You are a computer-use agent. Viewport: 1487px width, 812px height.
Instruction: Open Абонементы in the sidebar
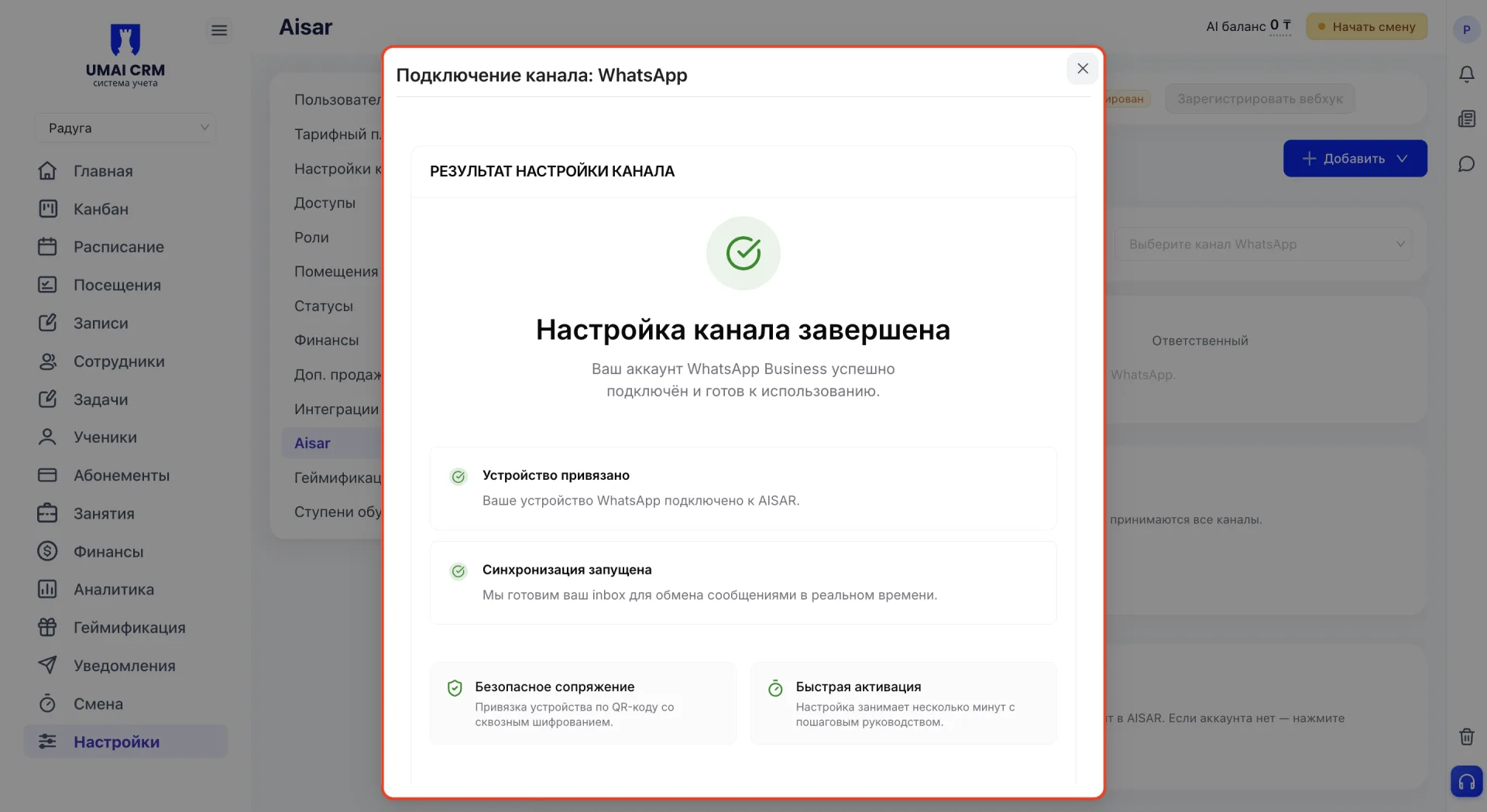[x=125, y=475]
